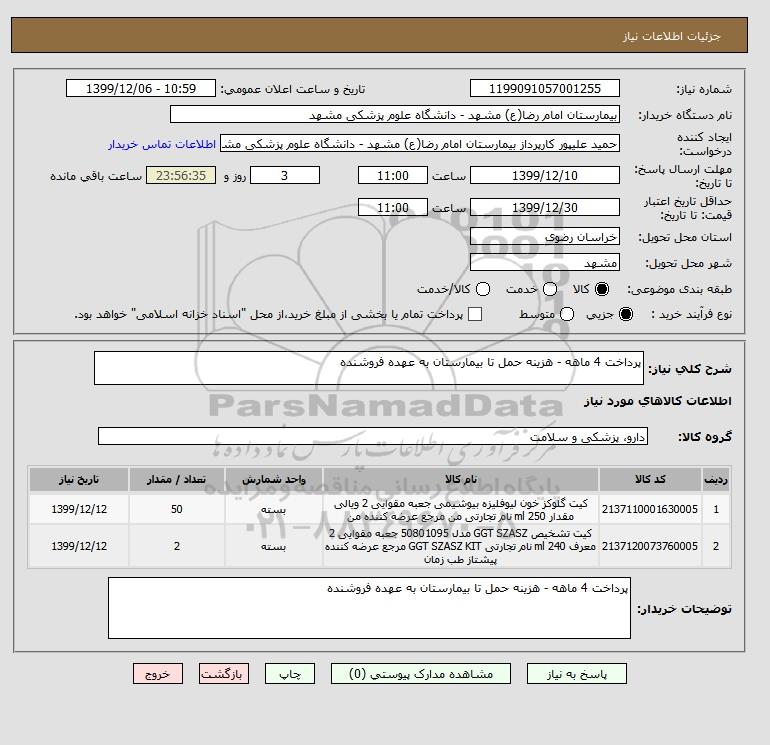Click the گروه کالا field دارو، پزشکی و سلامت
The height and width of the screenshot is (745, 770).
(x=373, y=436)
